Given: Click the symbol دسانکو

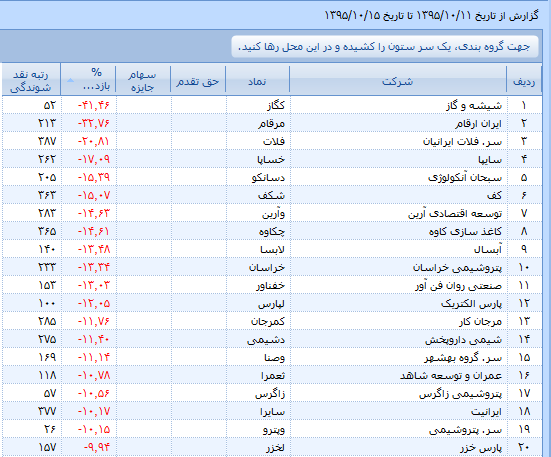Looking at the screenshot, I should tap(268, 177).
